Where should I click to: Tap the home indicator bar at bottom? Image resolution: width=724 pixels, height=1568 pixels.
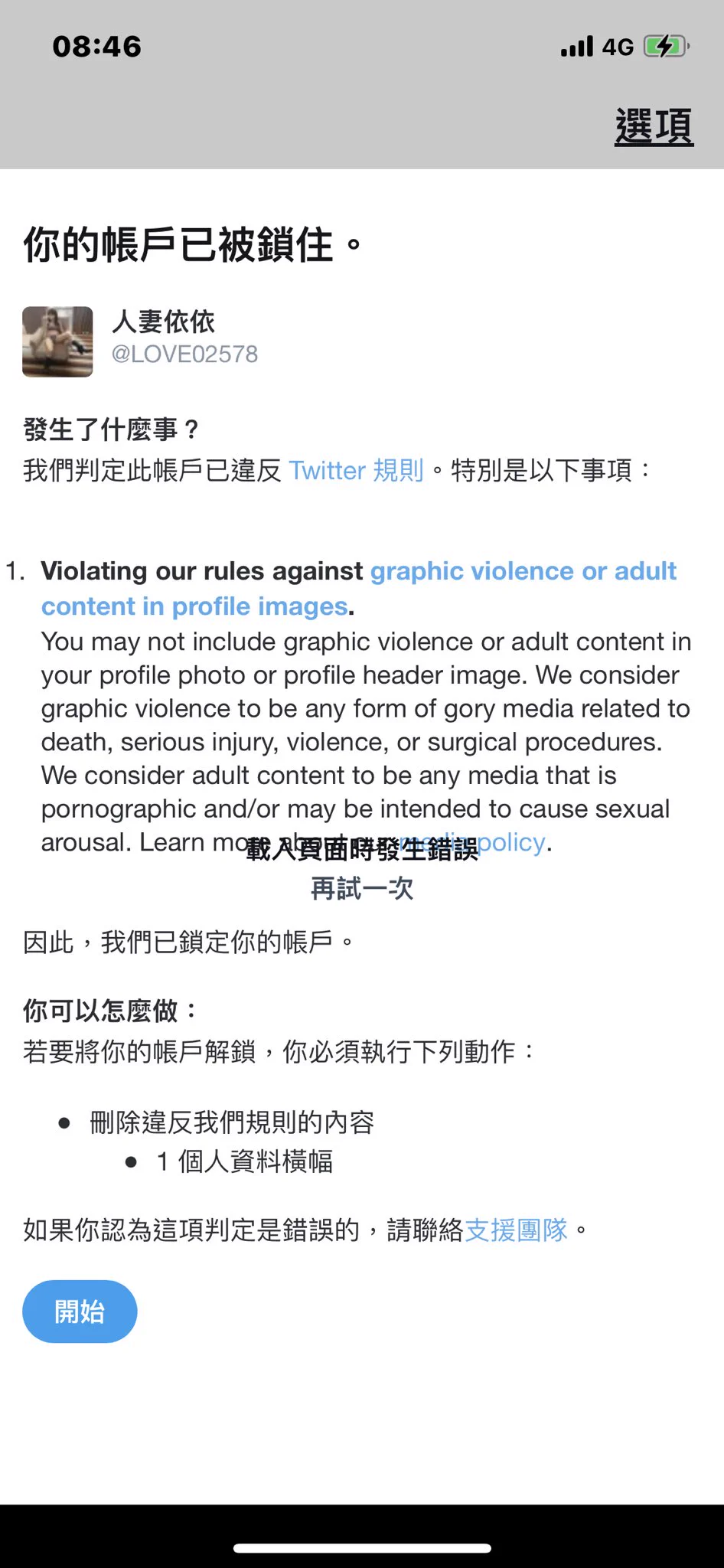[x=362, y=1548]
